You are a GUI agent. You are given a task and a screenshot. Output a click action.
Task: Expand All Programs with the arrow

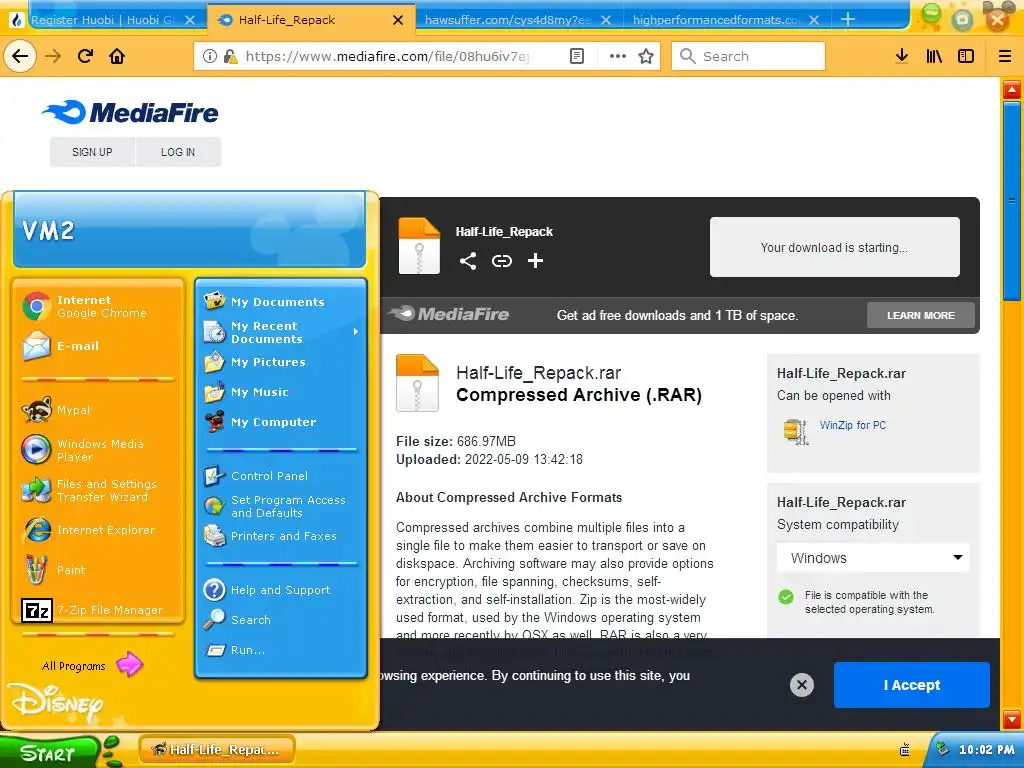pyautogui.click(x=129, y=665)
